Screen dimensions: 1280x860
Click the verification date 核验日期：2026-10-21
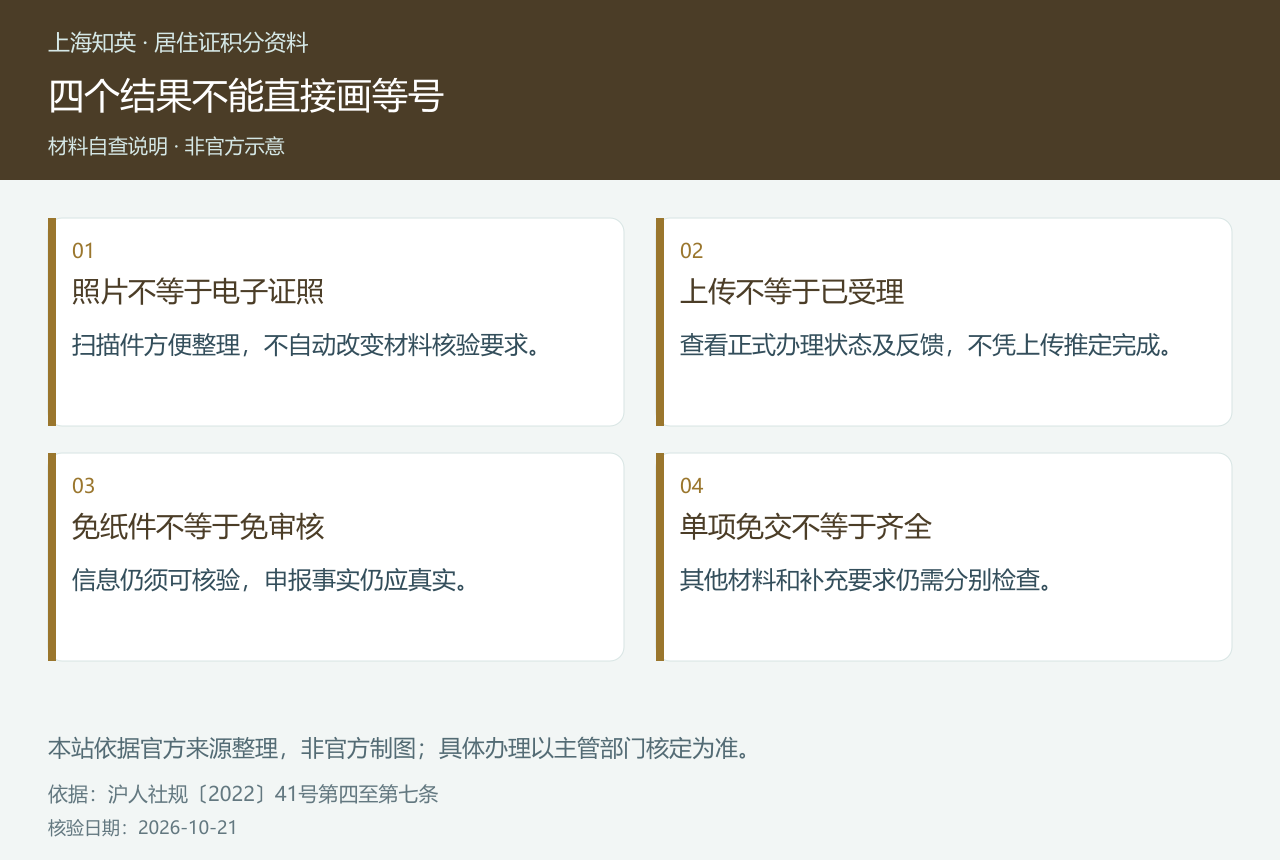click(142, 827)
